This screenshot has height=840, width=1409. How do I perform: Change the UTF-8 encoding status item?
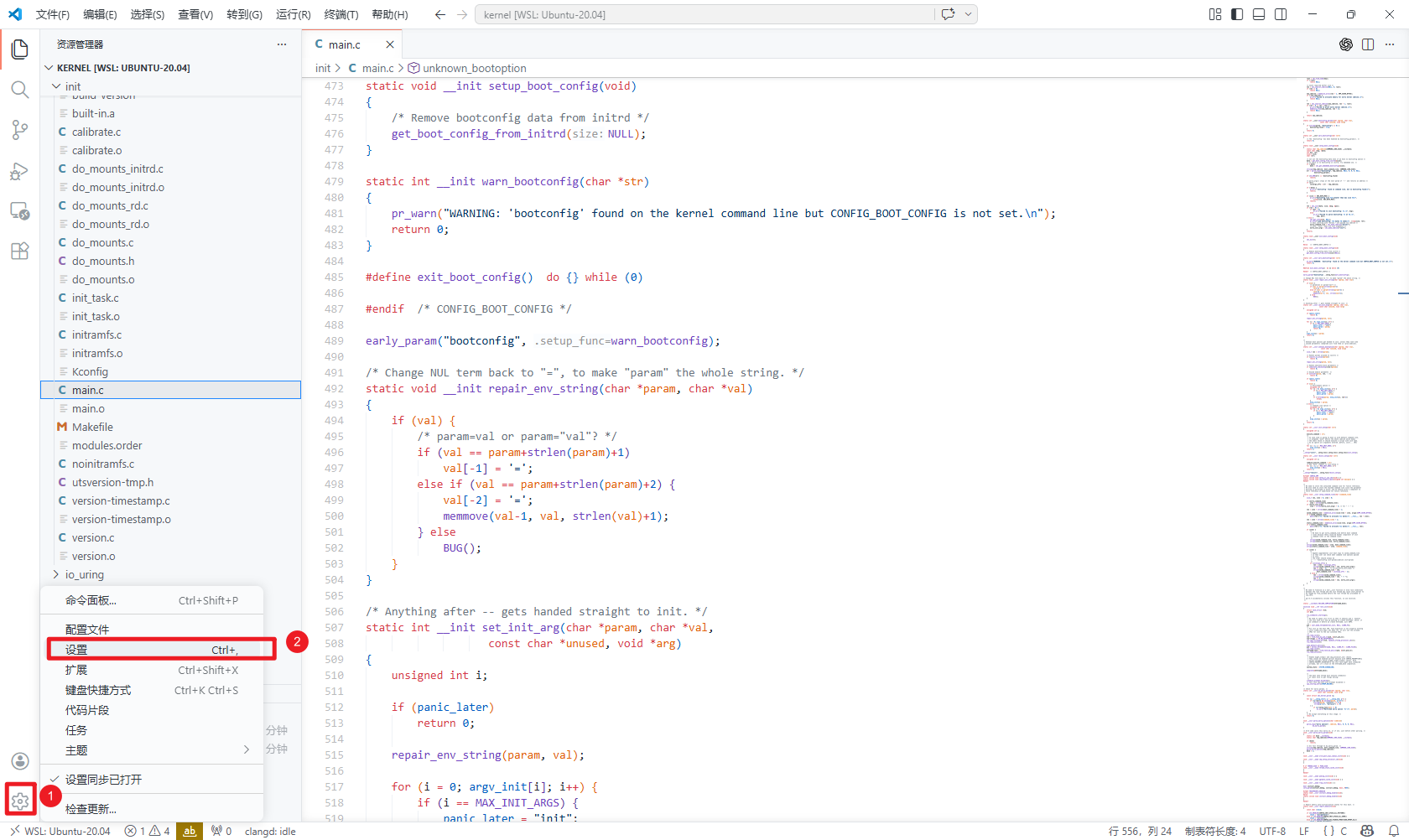[x=1272, y=832]
